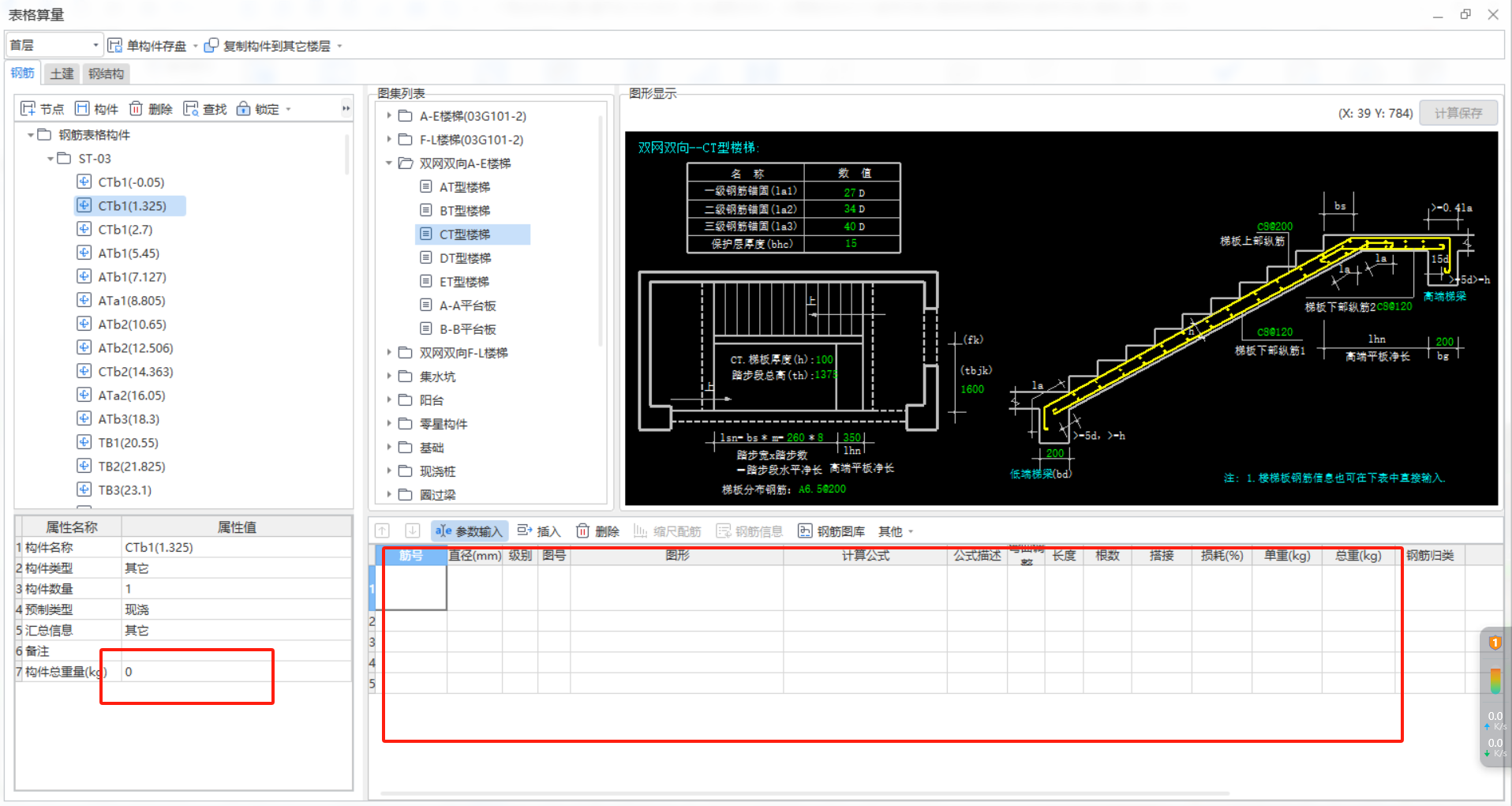Switch to the 钢结构 tab
The width and height of the screenshot is (1512, 806).
tap(106, 73)
